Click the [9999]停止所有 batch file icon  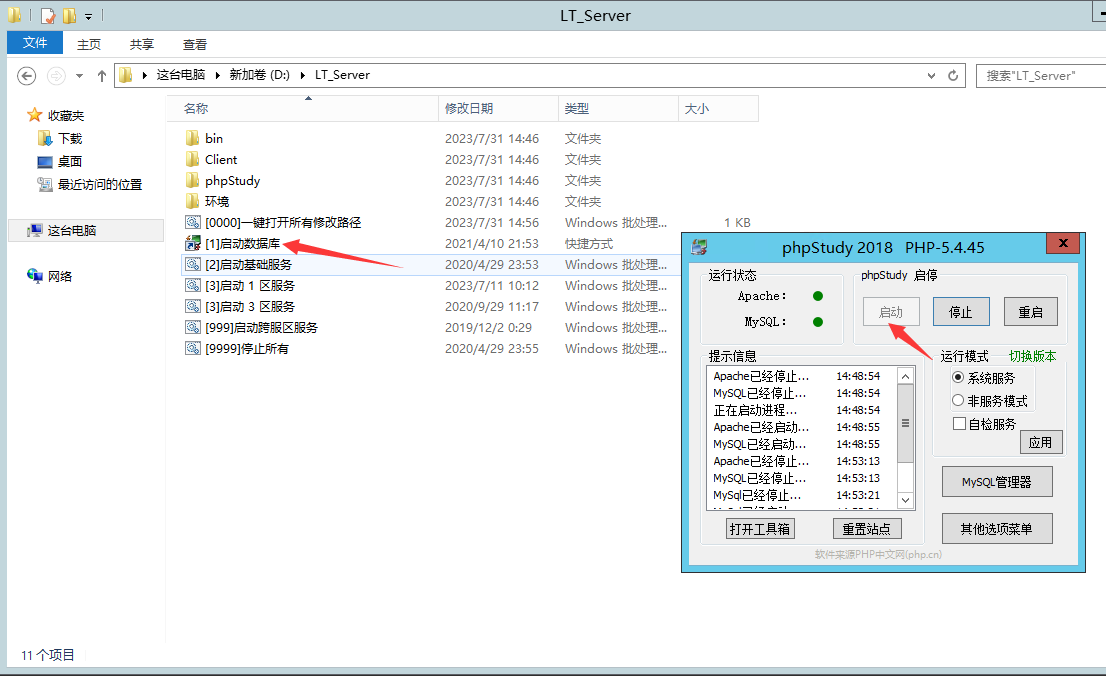point(193,349)
